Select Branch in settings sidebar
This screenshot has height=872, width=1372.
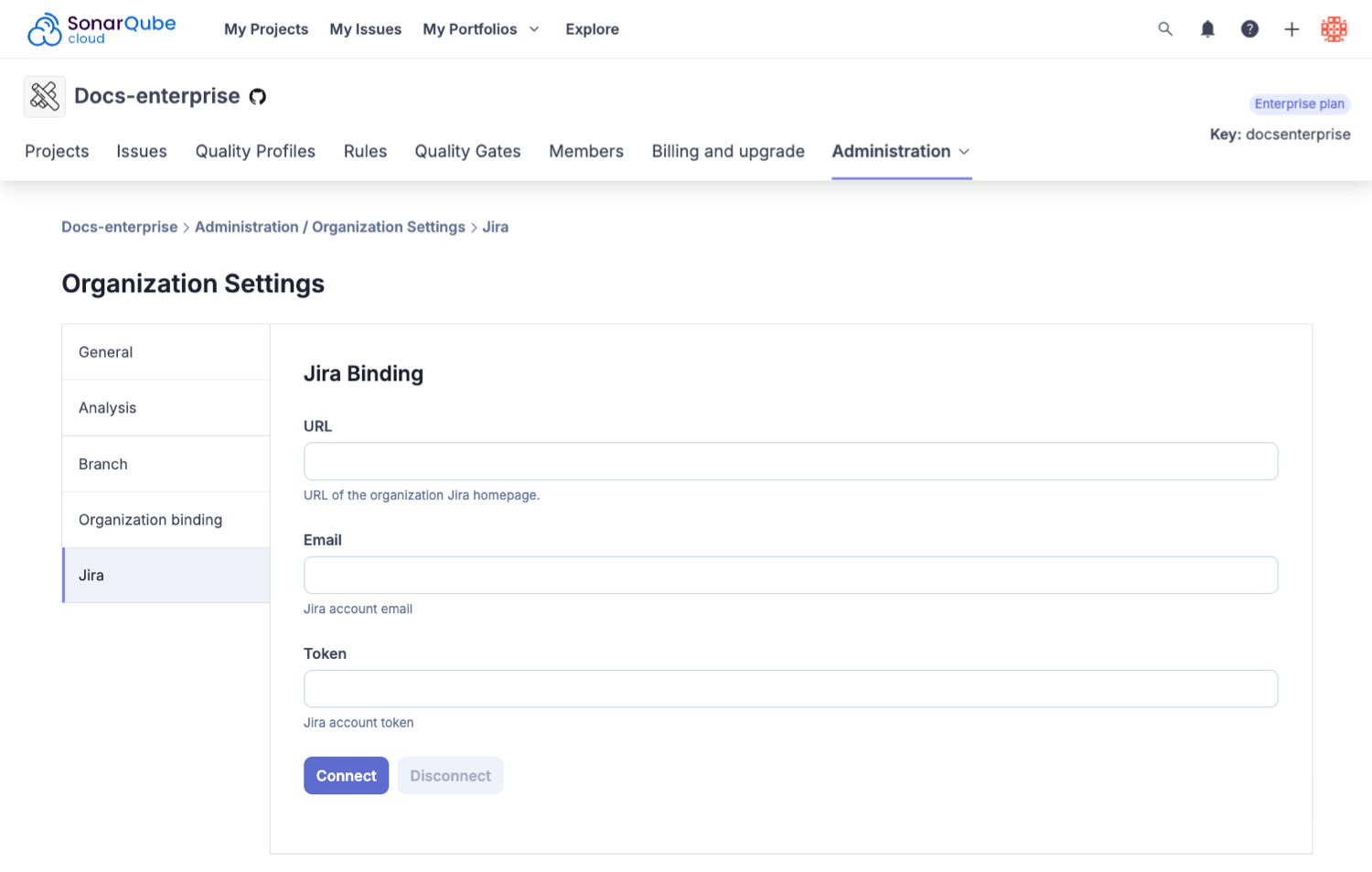coord(166,464)
